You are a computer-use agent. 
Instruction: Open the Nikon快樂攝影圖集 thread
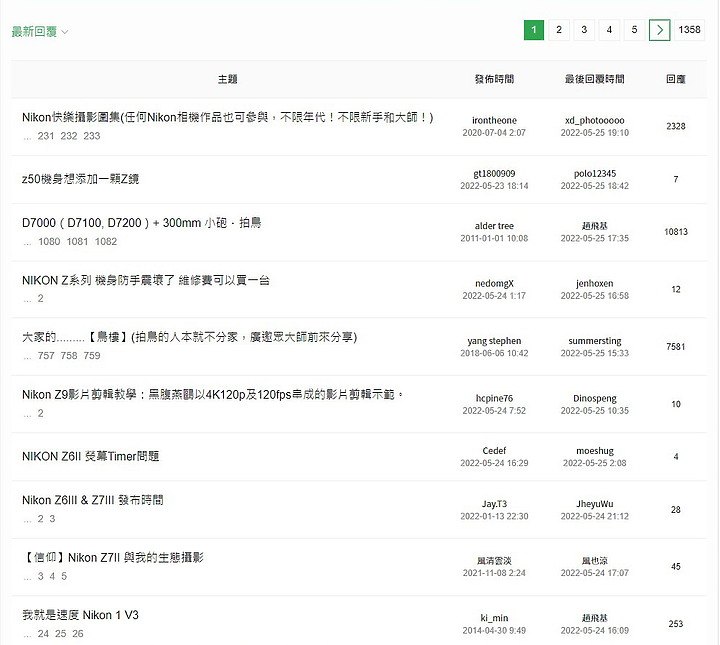point(227,118)
